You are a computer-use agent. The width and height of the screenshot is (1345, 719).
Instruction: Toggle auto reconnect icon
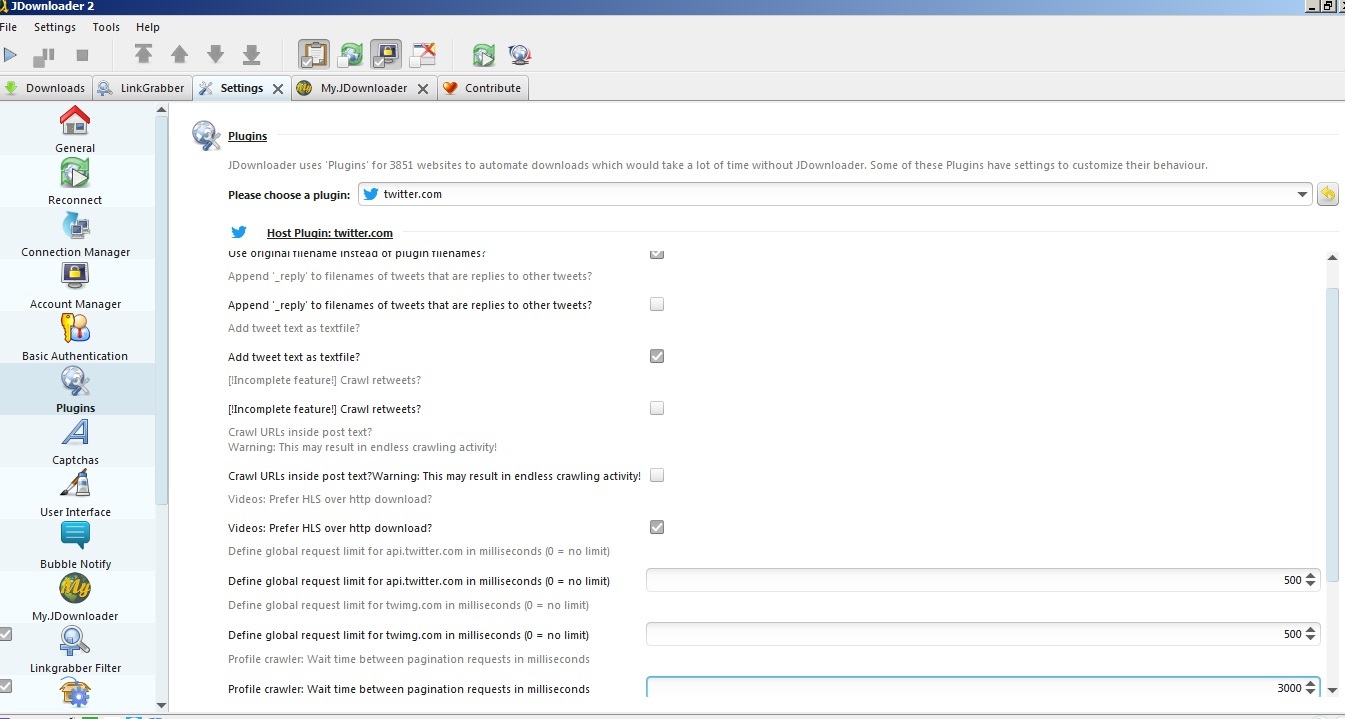(351, 54)
